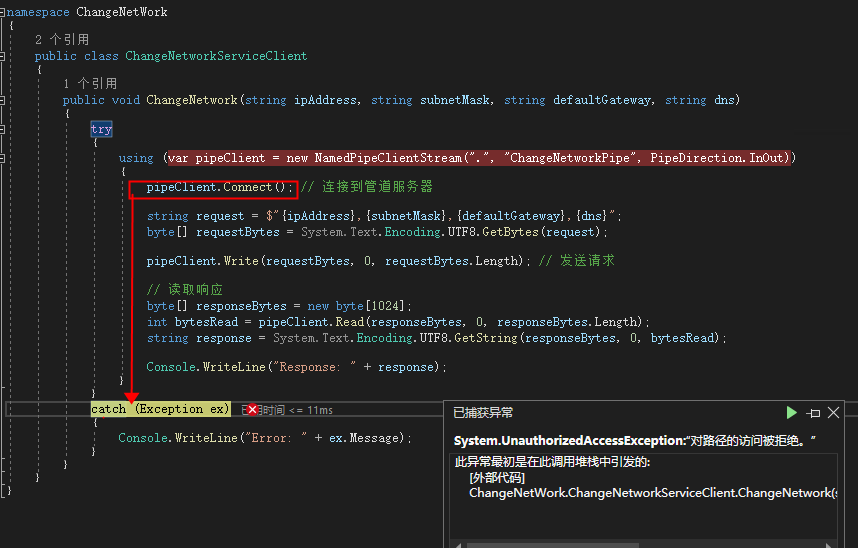The height and width of the screenshot is (548, 858).
Task: Click the red error icon beside catch
Action: click(x=252, y=409)
